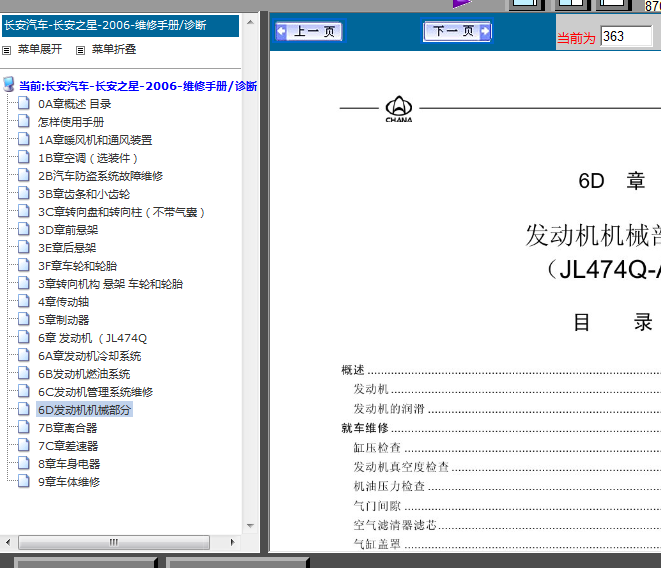Open 8章车身电器 chapter

69,464
